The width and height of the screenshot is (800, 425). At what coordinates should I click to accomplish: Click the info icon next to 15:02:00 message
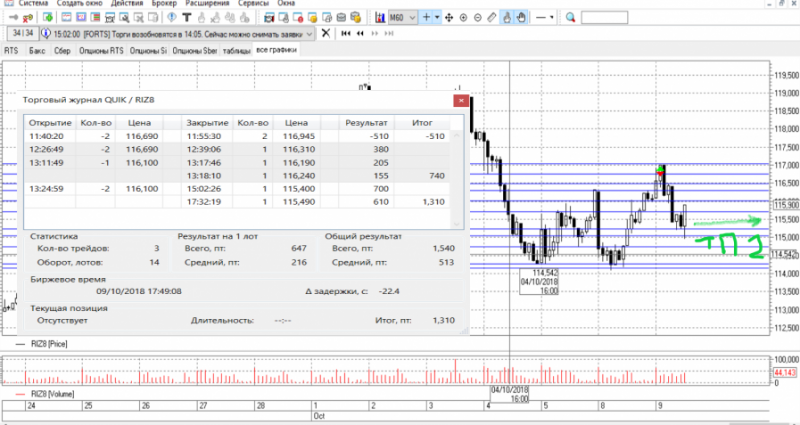pyautogui.click(x=46, y=34)
